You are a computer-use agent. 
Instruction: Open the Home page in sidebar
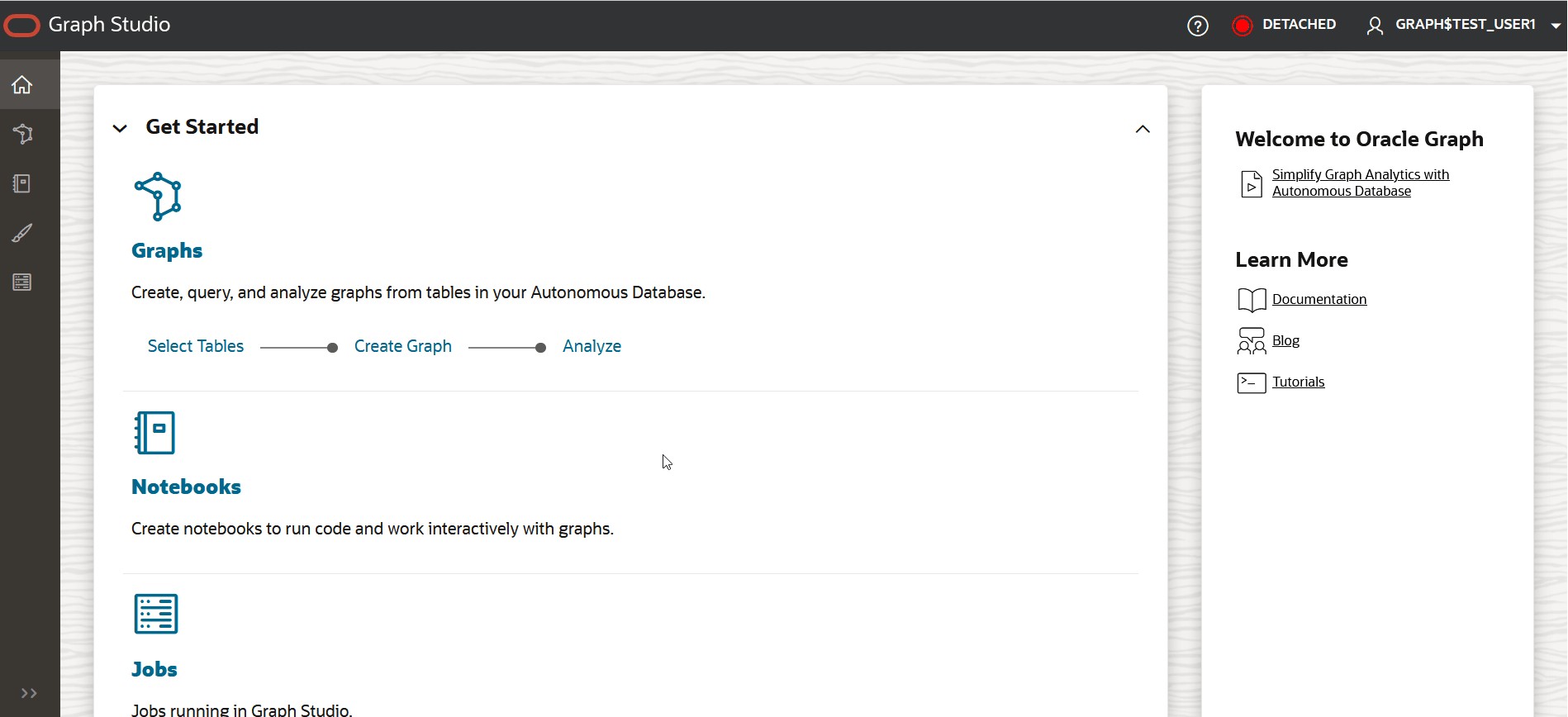tap(22, 84)
